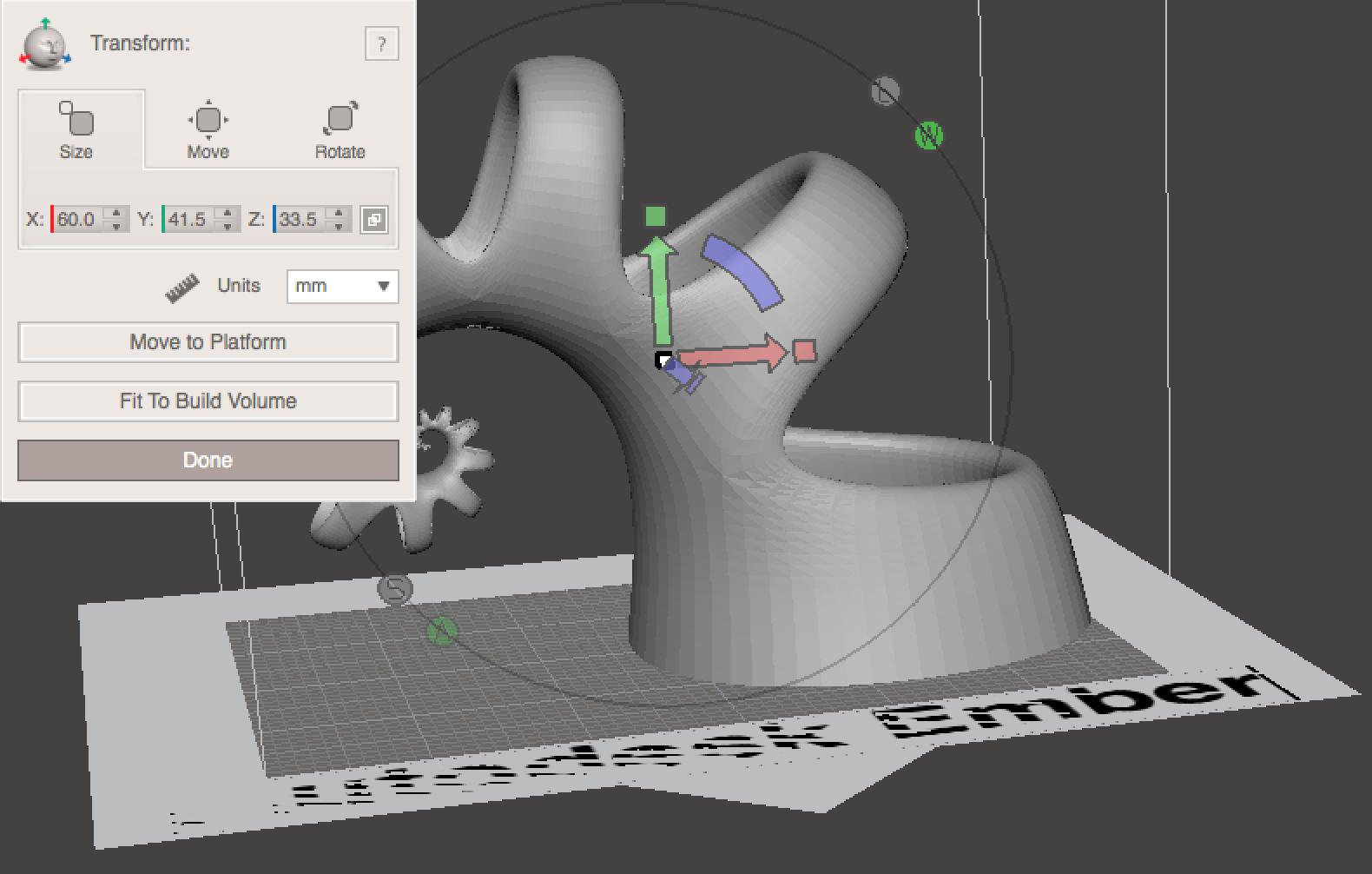Screen dimensions: 1372x874
Task: Switch to the Size tab
Action: pyautogui.click(x=76, y=130)
